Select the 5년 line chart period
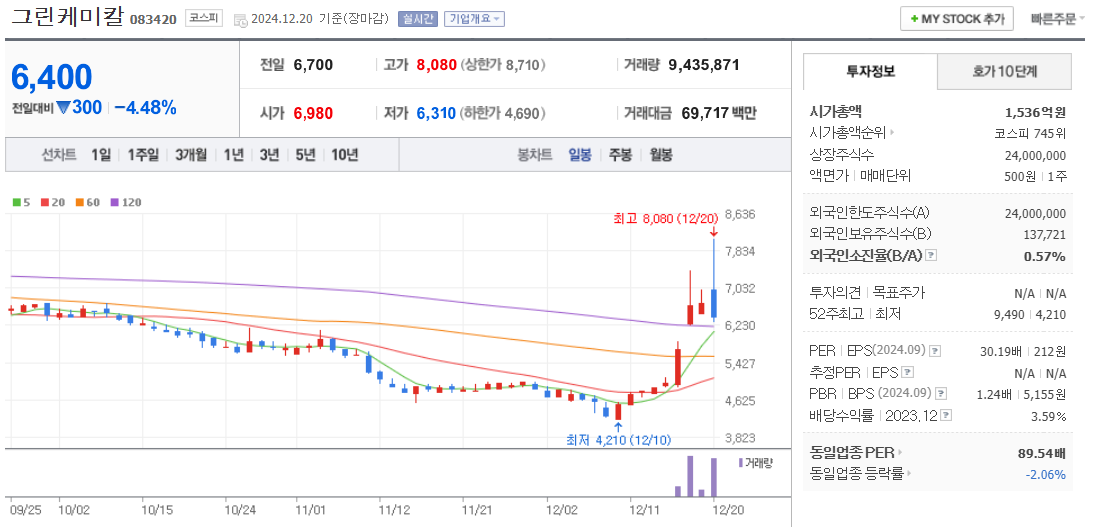This screenshot has width=1101, height=527. tap(305, 155)
